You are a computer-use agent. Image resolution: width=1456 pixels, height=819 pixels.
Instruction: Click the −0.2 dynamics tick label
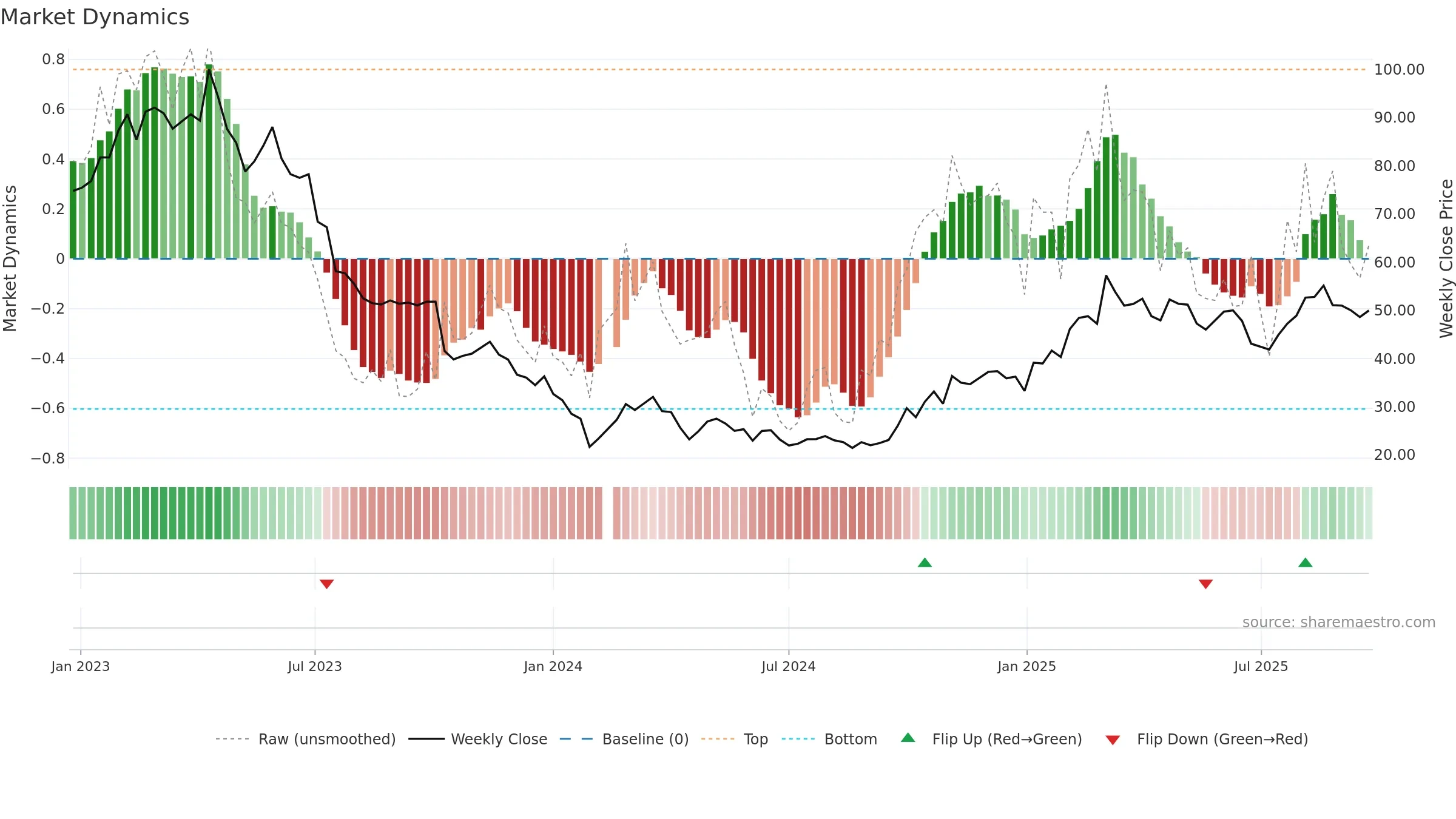point(47,308)
